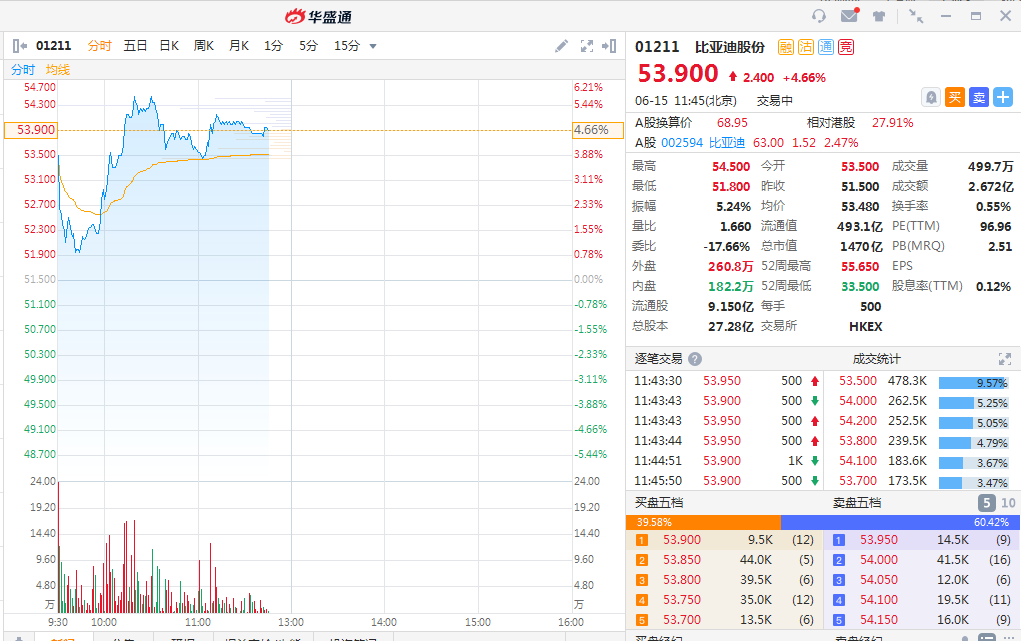Screen dimensions: 1021x641
Task: Click bid level 4 price 53.750
Action: point(682,600)
